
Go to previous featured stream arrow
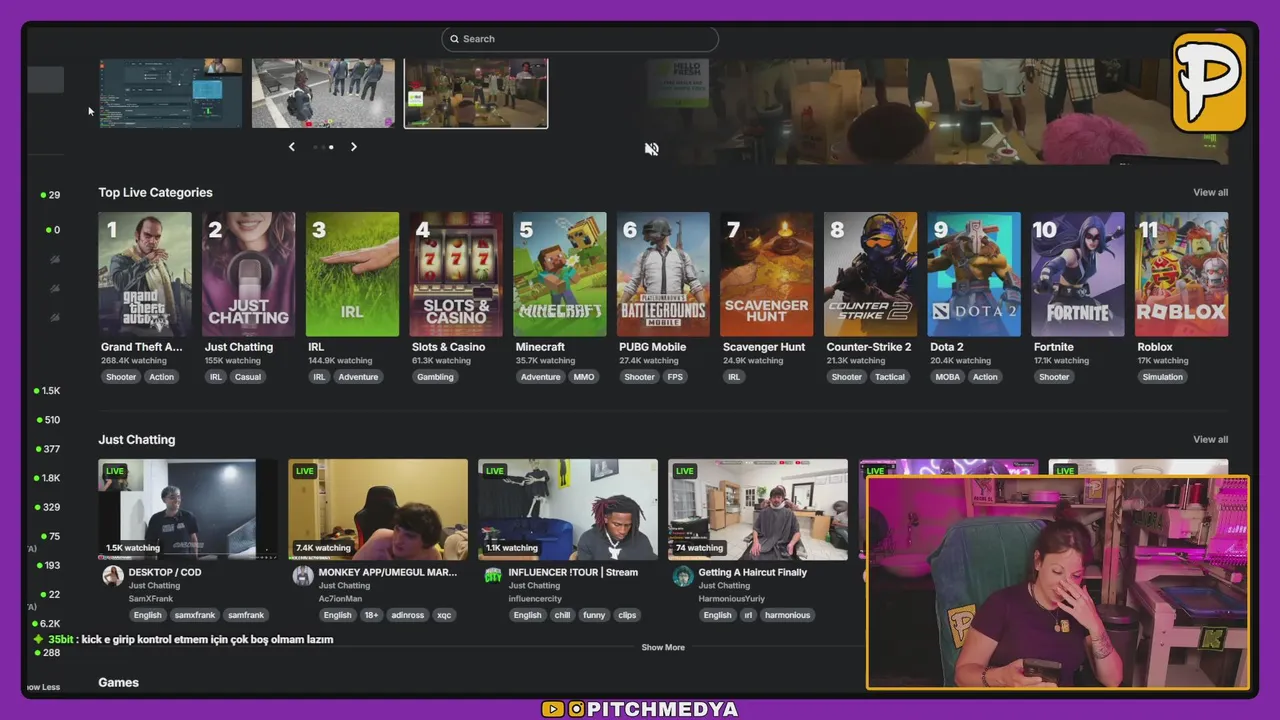pos(292,147)
